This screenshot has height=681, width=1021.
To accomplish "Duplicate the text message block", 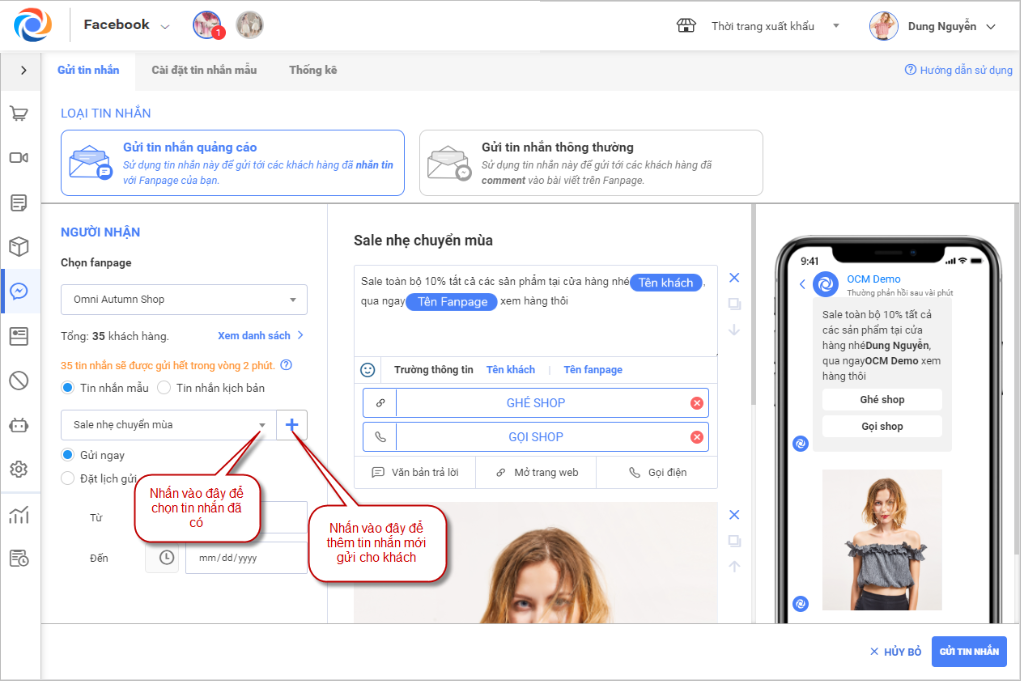I will click(734, 304).
